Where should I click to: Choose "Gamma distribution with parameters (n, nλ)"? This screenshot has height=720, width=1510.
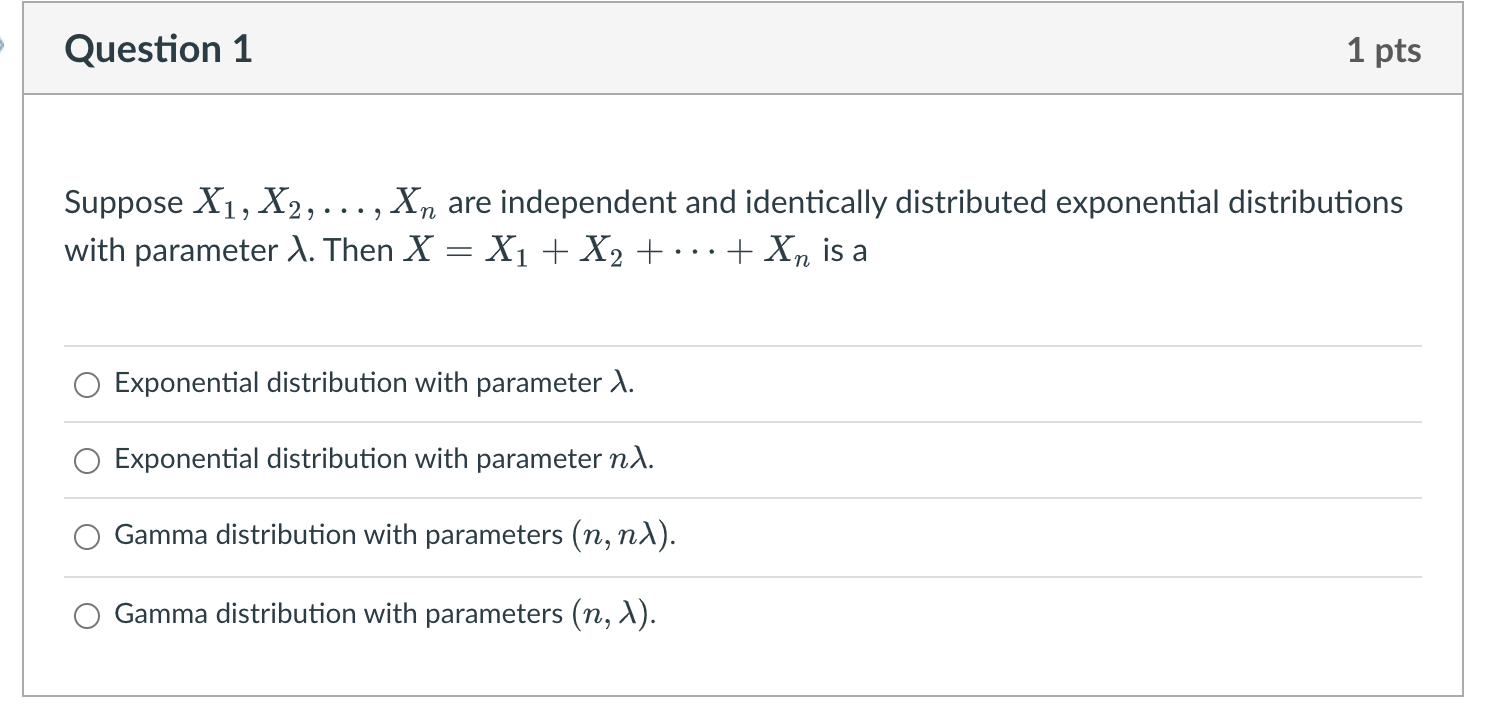88,537
